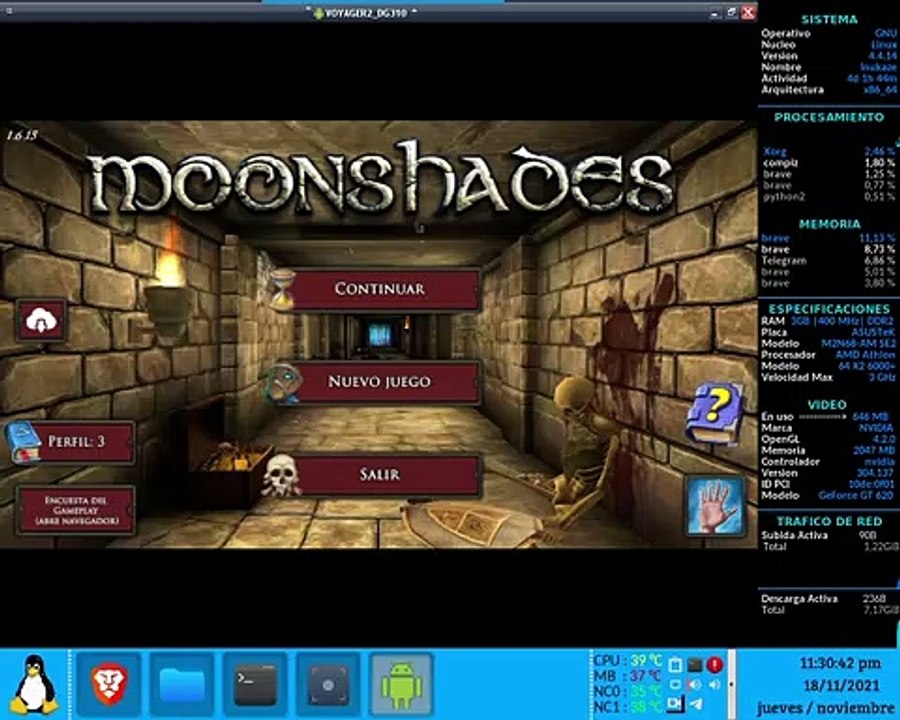This screenshot has width=900, height=720.
Task: Click the hourglass beside Continuar
Action: click(282, 290)
